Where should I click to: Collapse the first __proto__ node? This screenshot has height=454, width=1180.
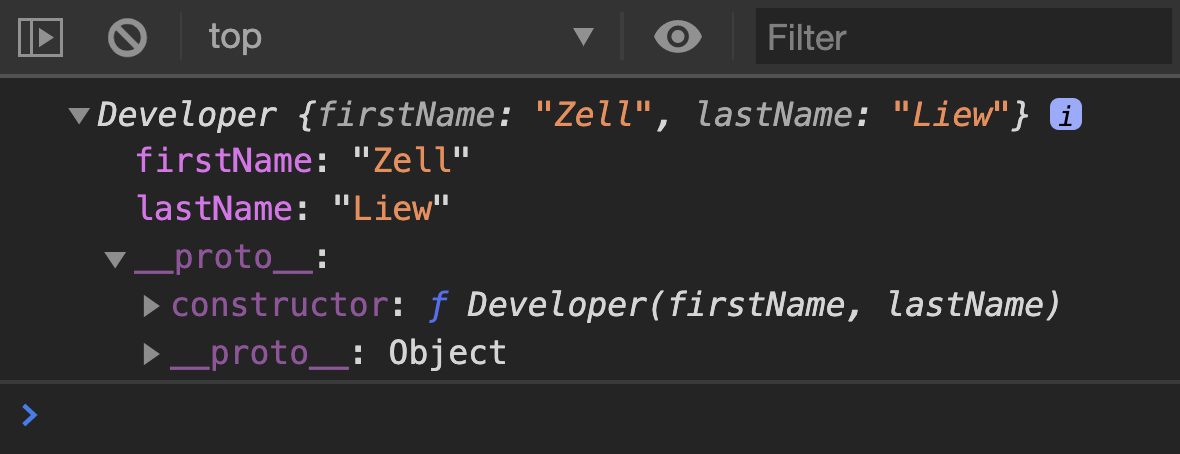tap(115, 260)
